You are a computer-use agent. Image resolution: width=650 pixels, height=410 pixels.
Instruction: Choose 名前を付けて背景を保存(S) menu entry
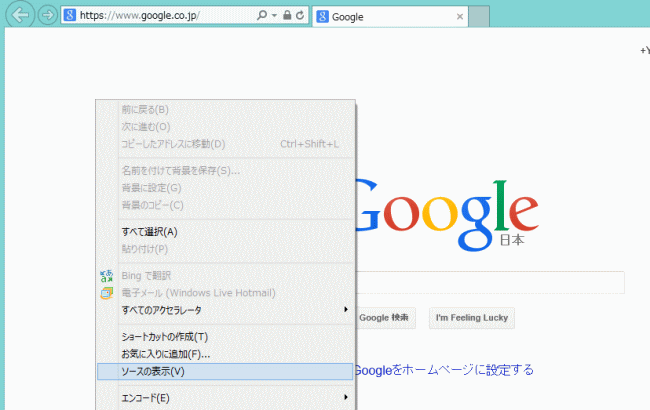pyautogui.click(x=225, y=170)
